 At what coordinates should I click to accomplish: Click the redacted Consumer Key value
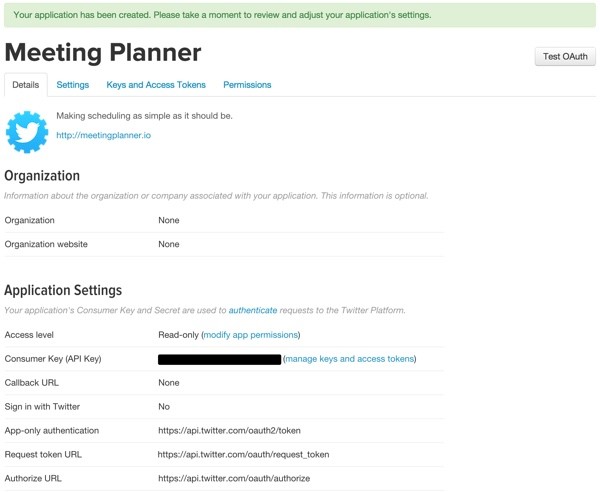point(220,359)
